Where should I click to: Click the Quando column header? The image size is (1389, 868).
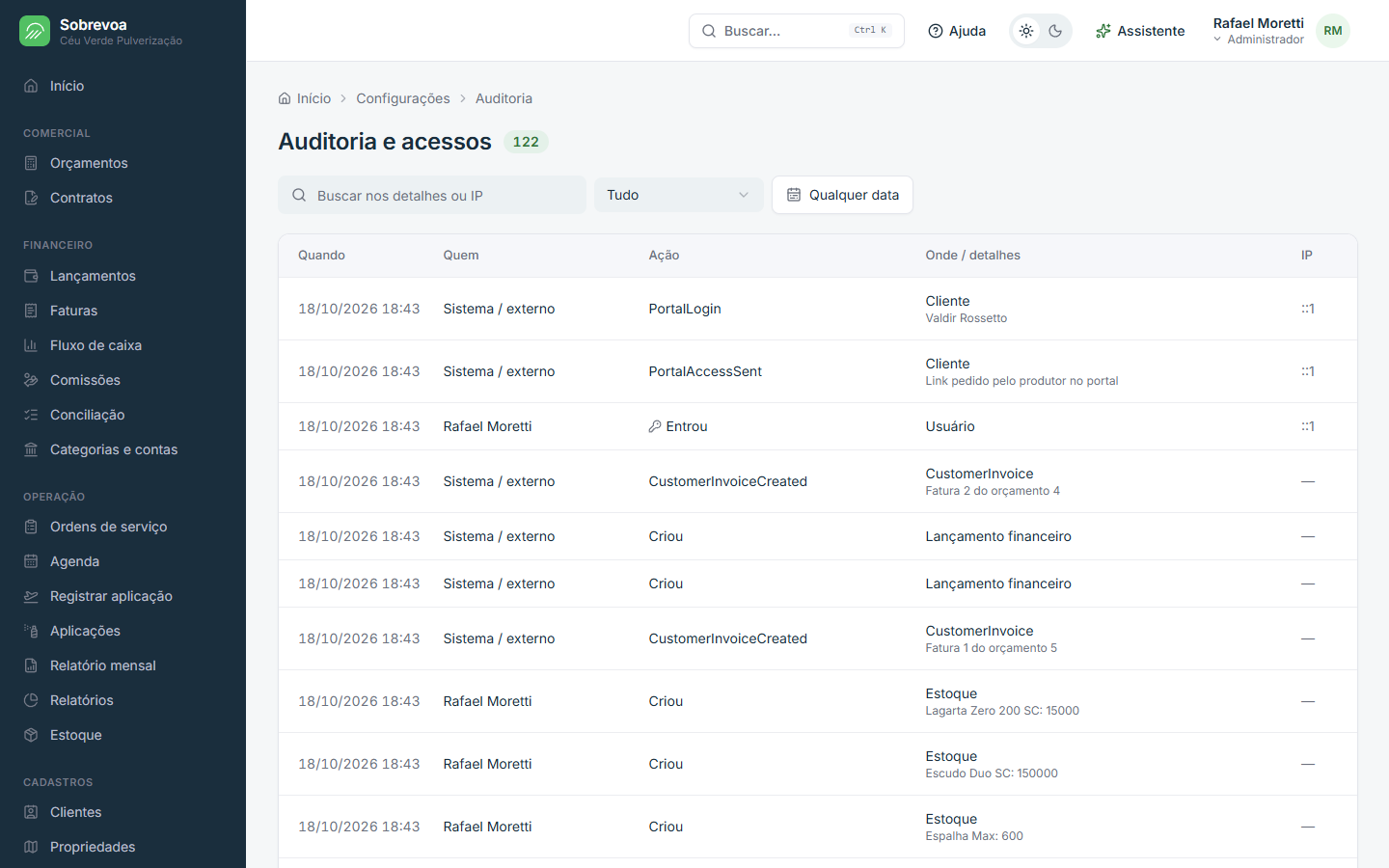[x=321, y=256]
